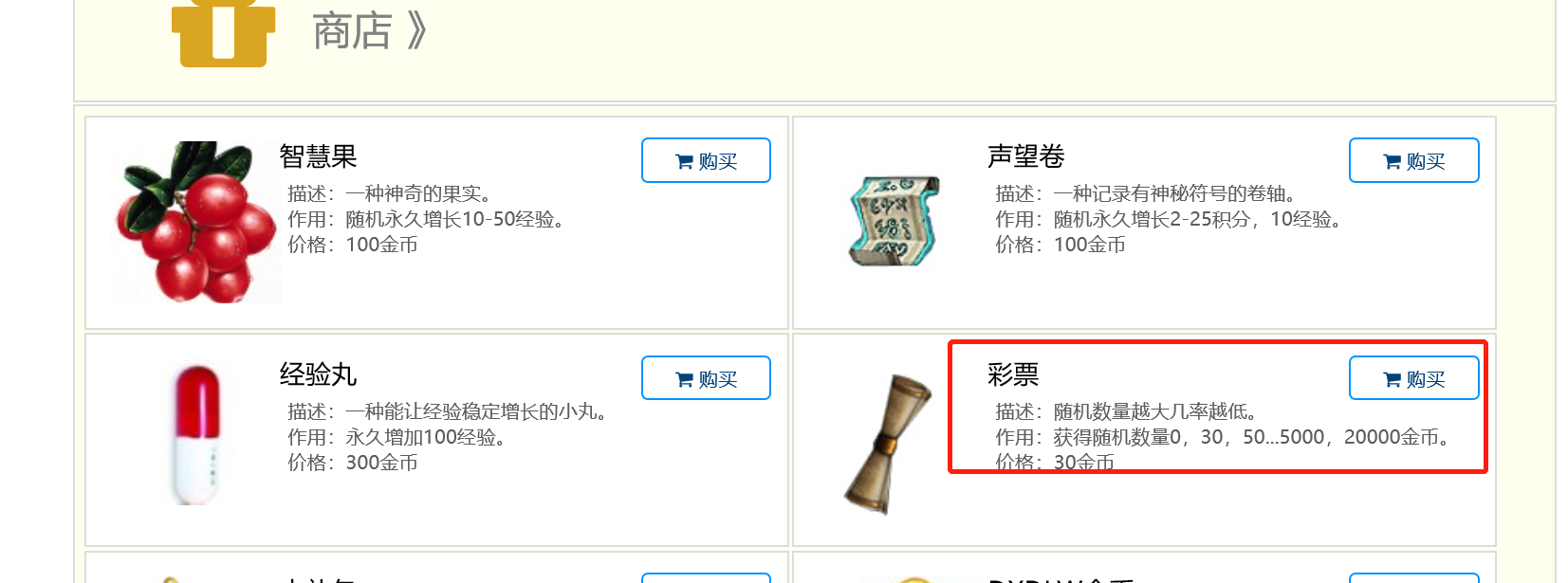The width and height of the screenshot is (1568, 583).
Task: Select the red-white 经验丸 capsule image
Action: 196,434
